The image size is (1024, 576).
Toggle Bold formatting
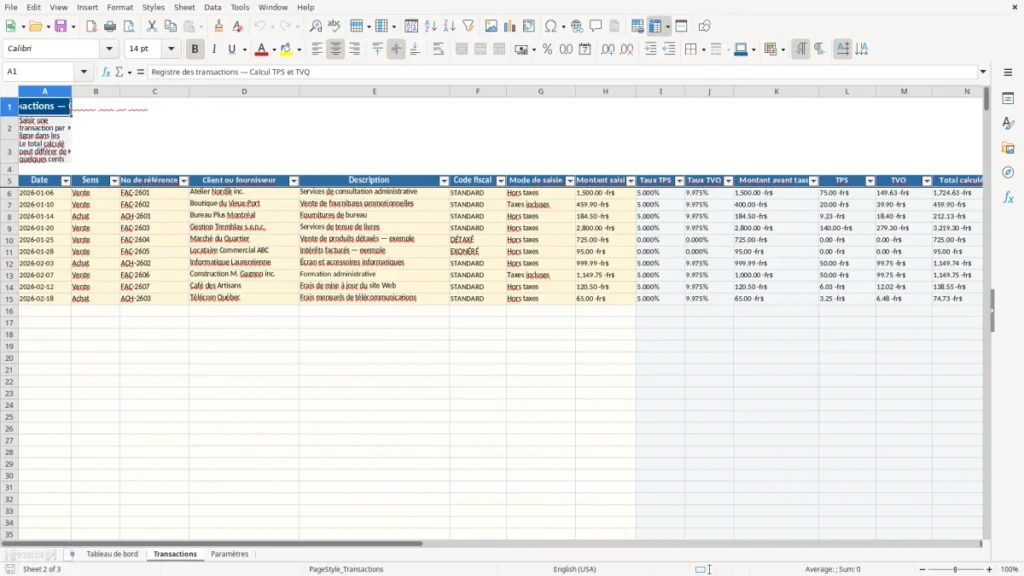pyautogui.click(x=195, y=49)
